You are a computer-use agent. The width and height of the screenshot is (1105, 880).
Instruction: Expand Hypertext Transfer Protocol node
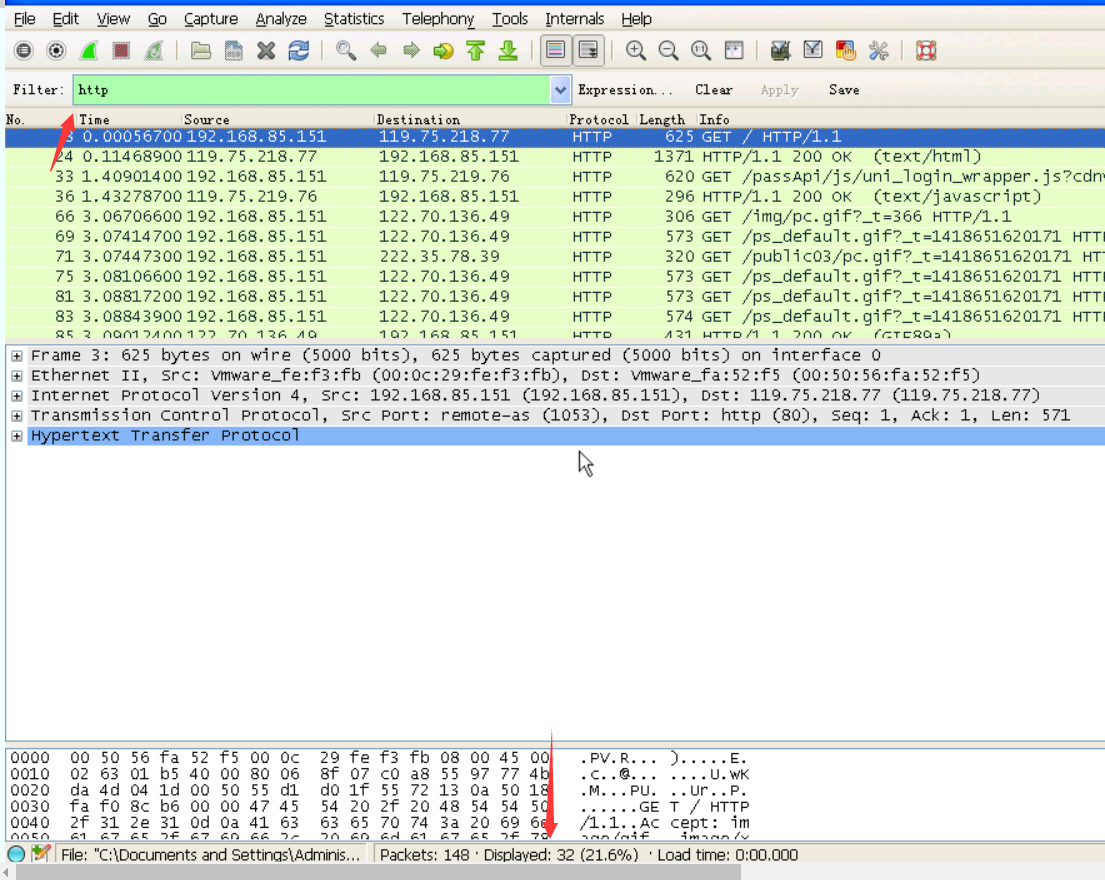point(16,436)
